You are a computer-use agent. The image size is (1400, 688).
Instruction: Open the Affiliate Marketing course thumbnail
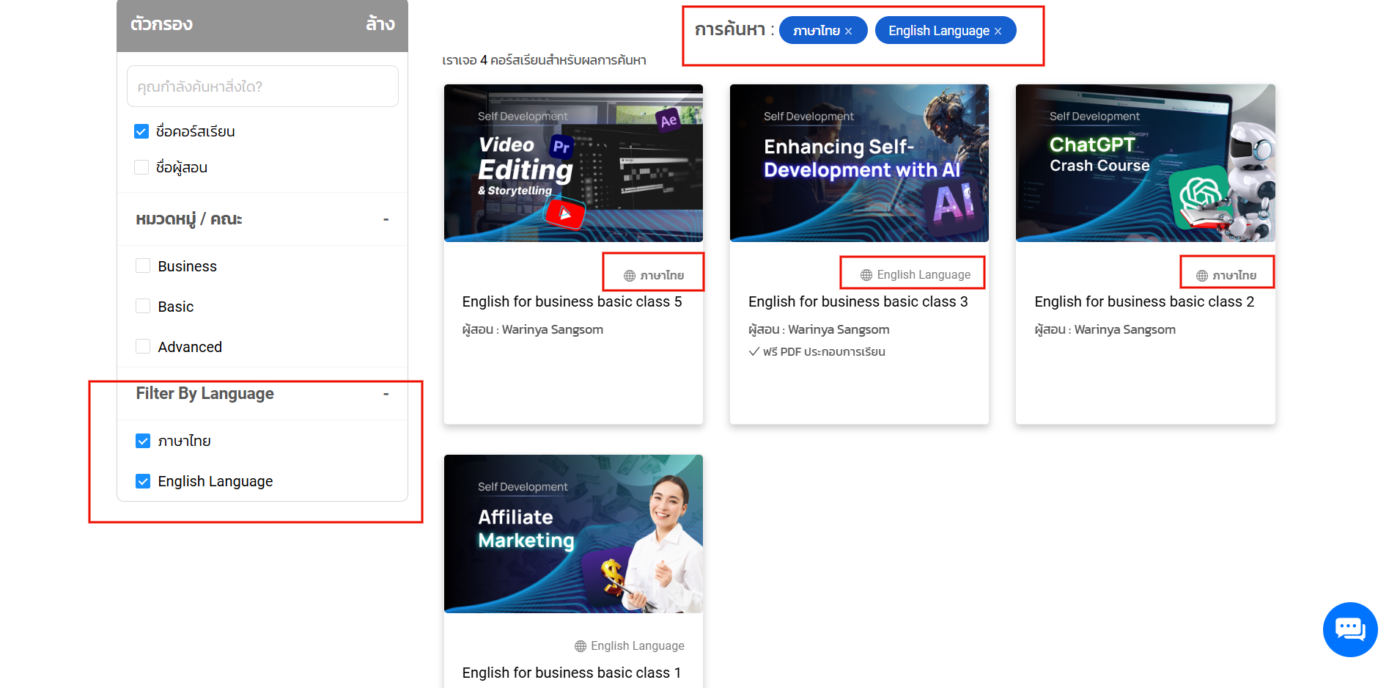pyautogui.click(x=573, y=534)
